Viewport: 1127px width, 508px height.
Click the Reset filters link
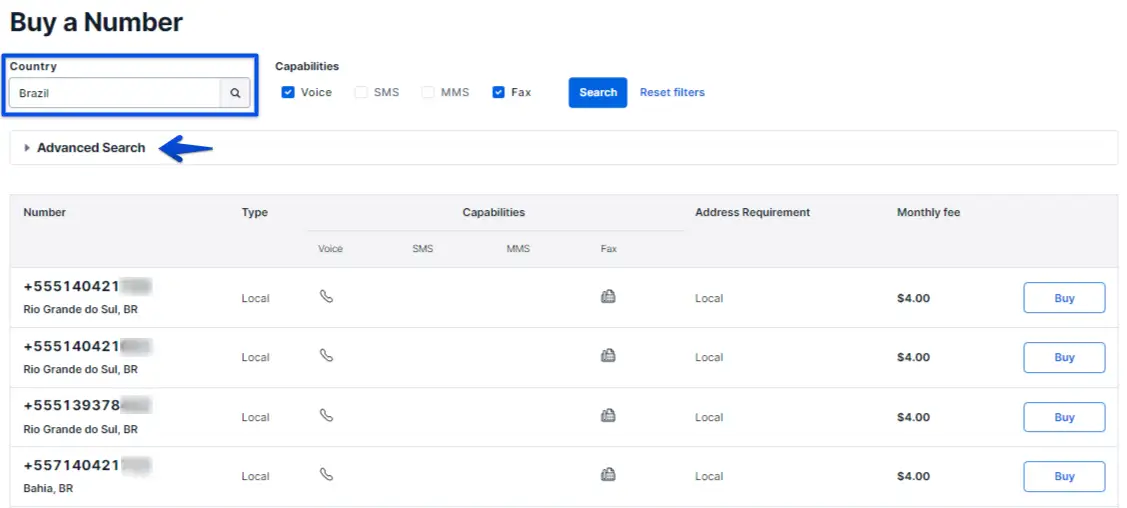coord(672,92)
